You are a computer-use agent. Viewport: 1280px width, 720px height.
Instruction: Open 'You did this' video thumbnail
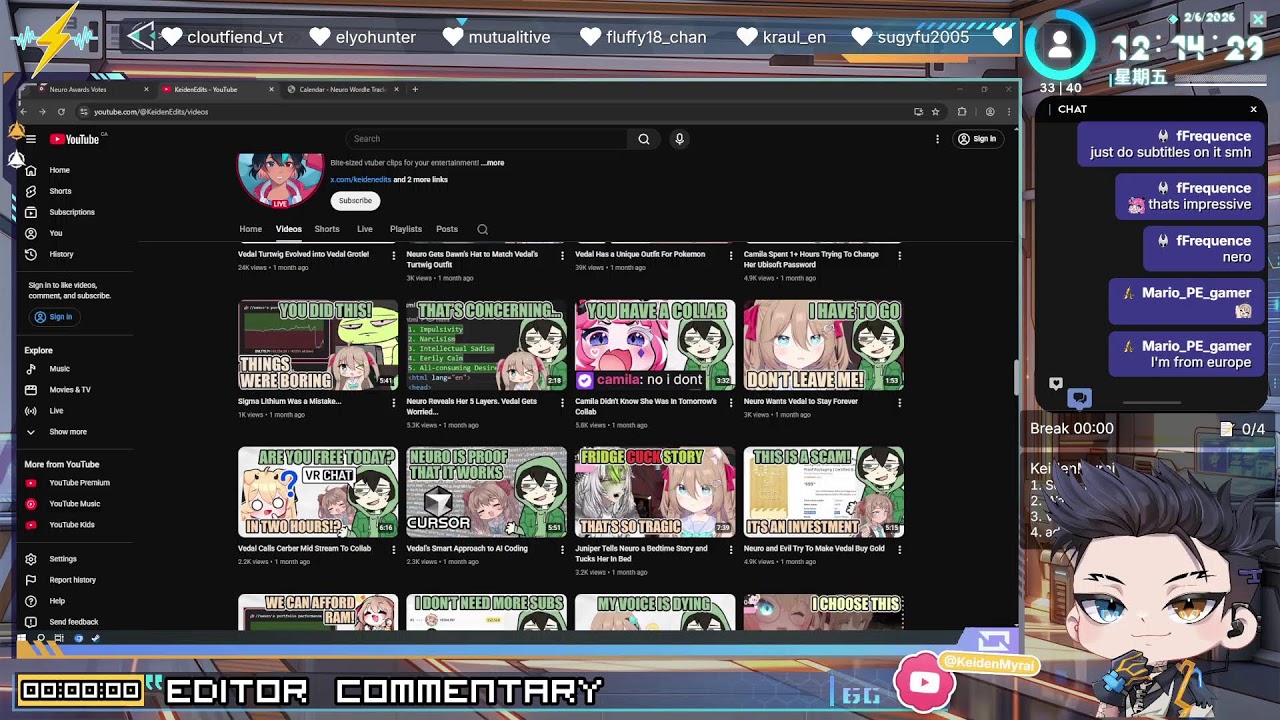tap(318, 345)
